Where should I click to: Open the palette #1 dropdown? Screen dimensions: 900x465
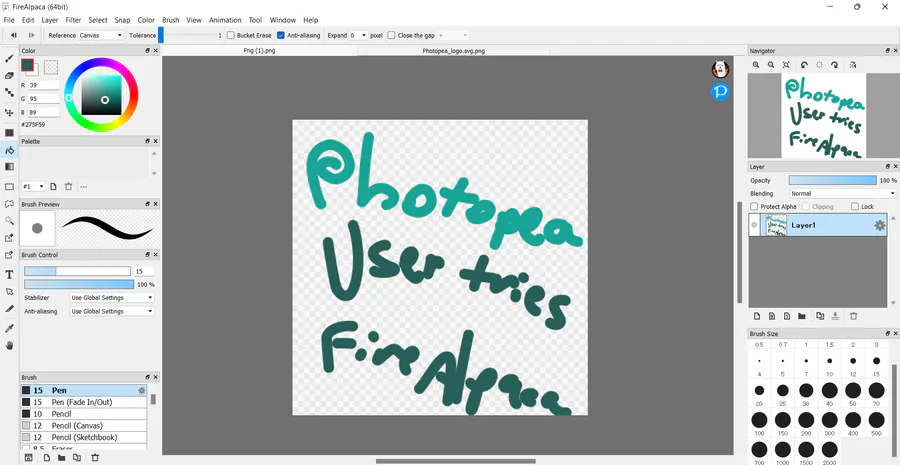coord(33,187)
